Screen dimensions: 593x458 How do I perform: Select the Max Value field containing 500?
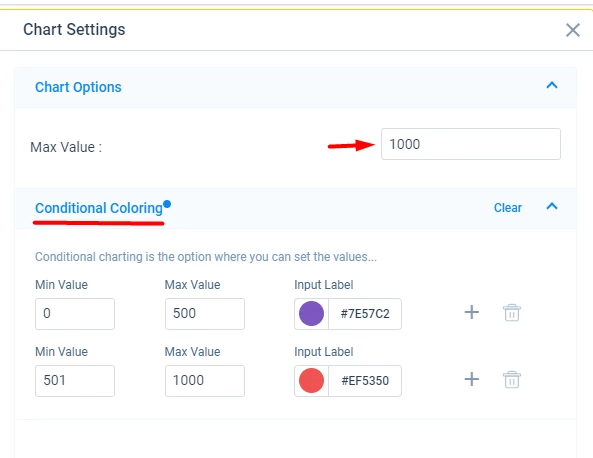tap(205, 314)
